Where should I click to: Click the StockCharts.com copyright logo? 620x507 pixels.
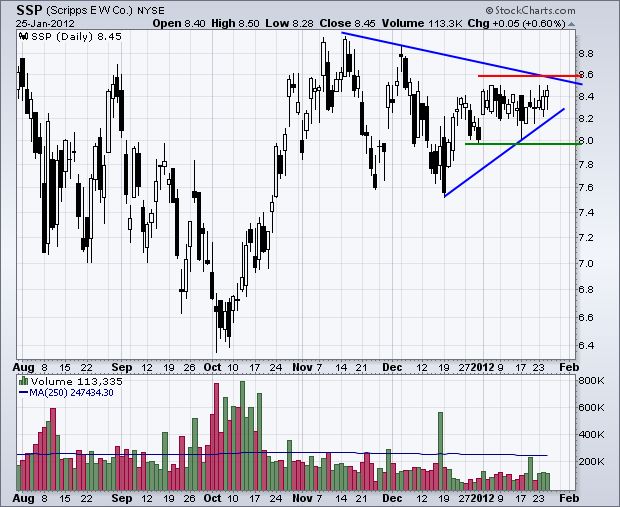(530, 10)
